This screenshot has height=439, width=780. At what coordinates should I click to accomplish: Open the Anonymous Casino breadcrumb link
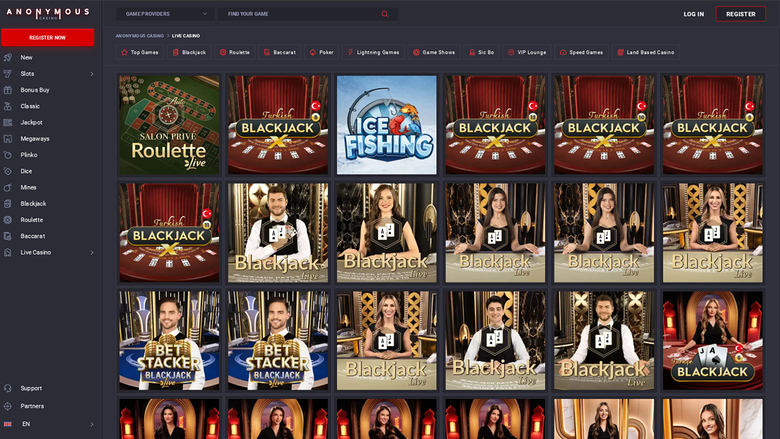pos(140,36)
